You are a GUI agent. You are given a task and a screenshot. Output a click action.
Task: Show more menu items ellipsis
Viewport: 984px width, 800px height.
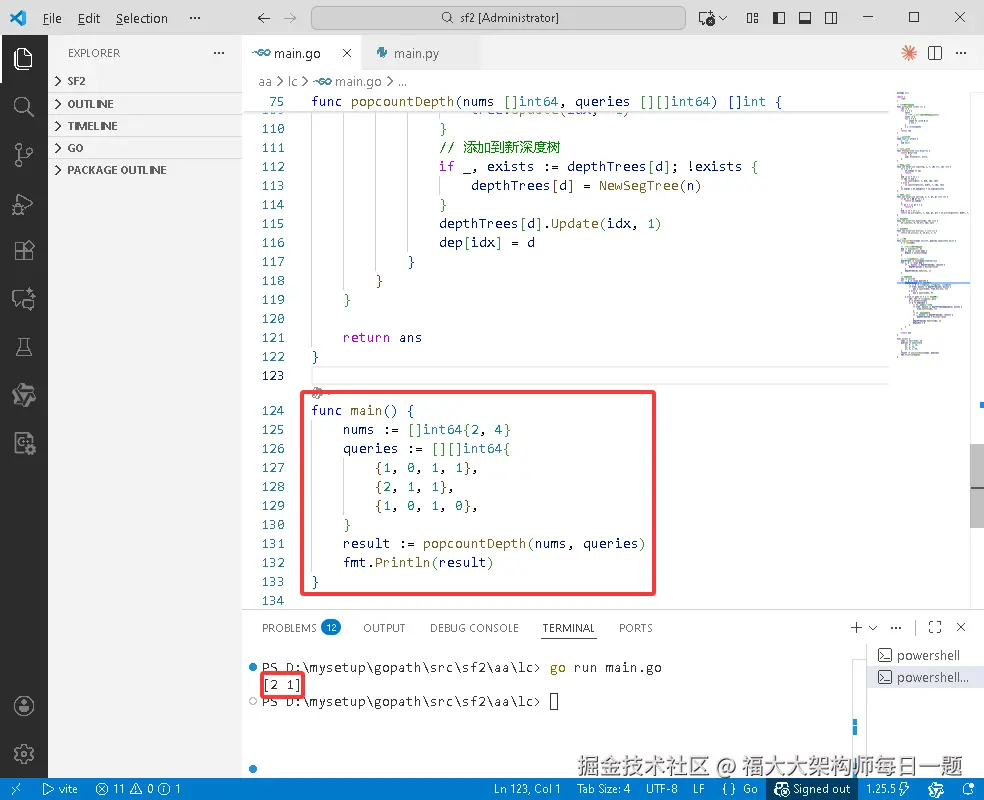tap(195, 18)
